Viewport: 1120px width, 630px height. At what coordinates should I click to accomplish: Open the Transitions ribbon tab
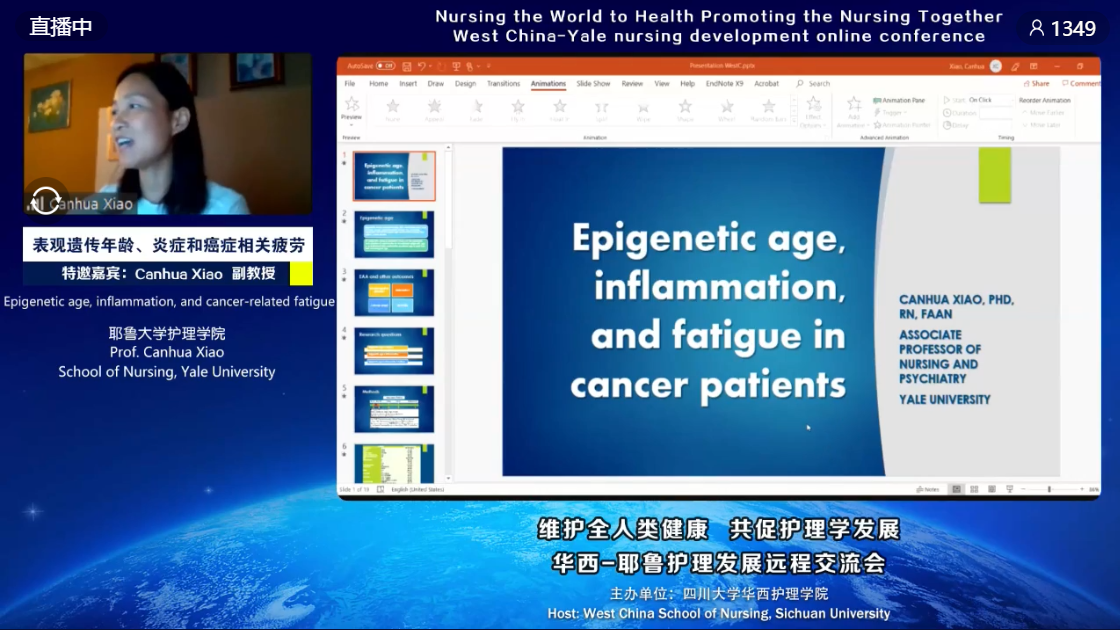click(x=503, y=84)
